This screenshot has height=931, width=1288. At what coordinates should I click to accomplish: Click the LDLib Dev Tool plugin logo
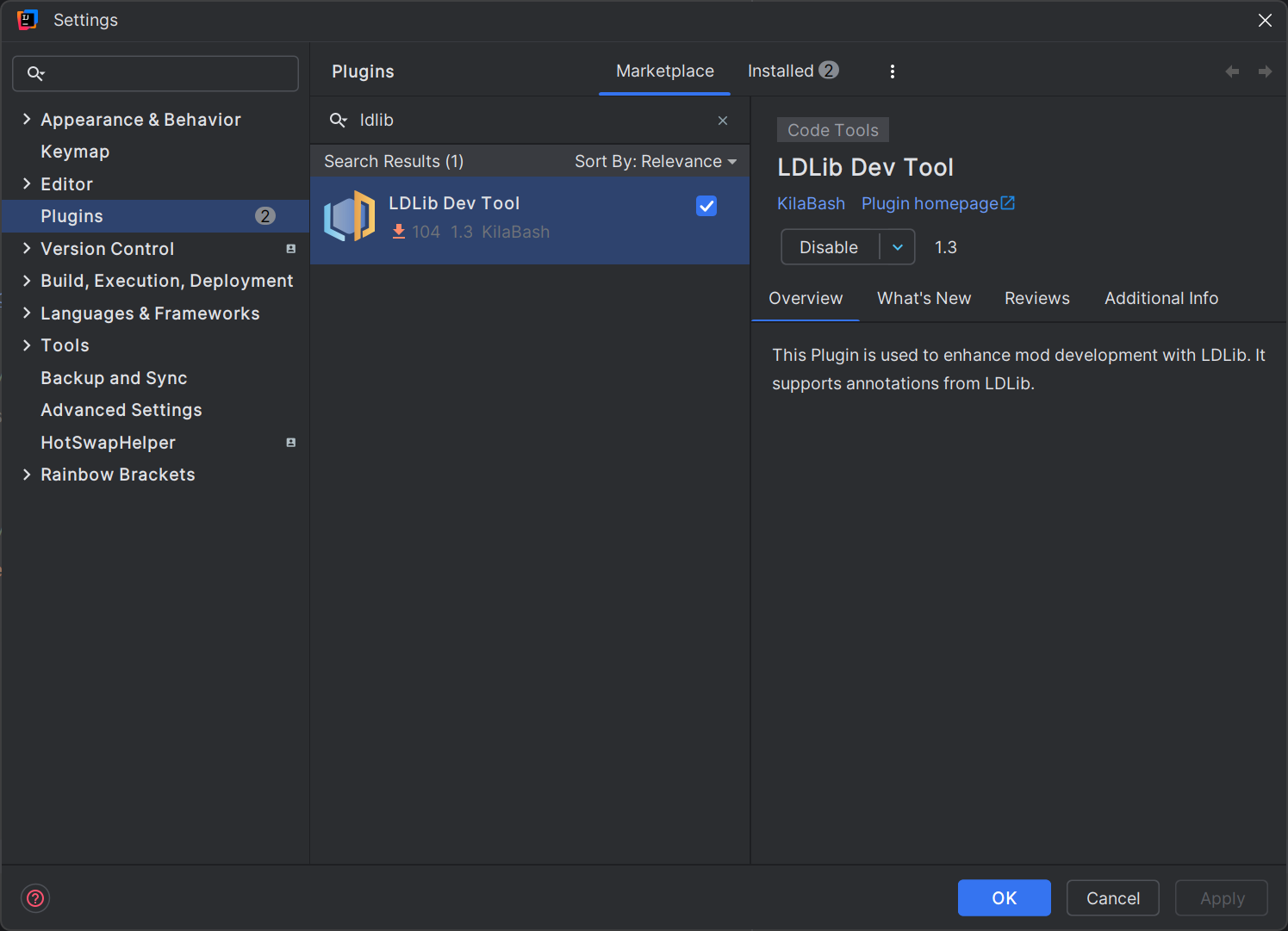(350, 216)
